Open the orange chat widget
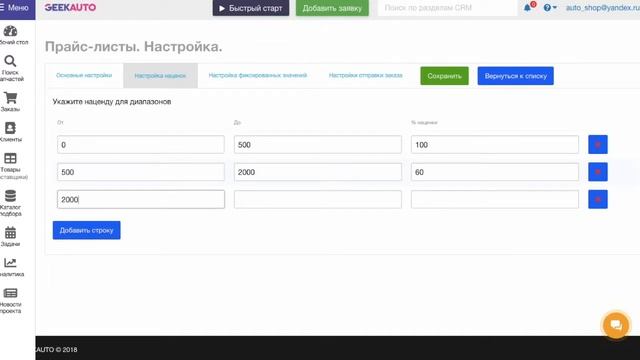 pyautogui.click(x=616, y=325)
